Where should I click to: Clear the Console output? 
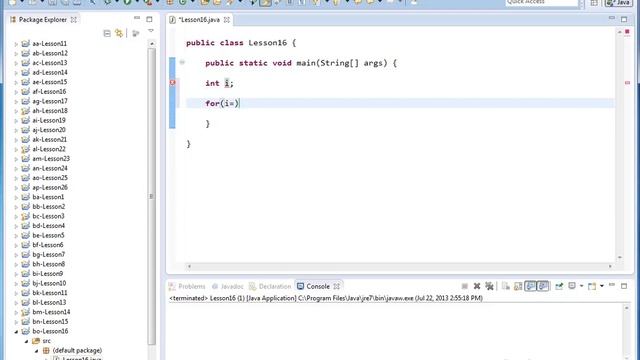506,286
